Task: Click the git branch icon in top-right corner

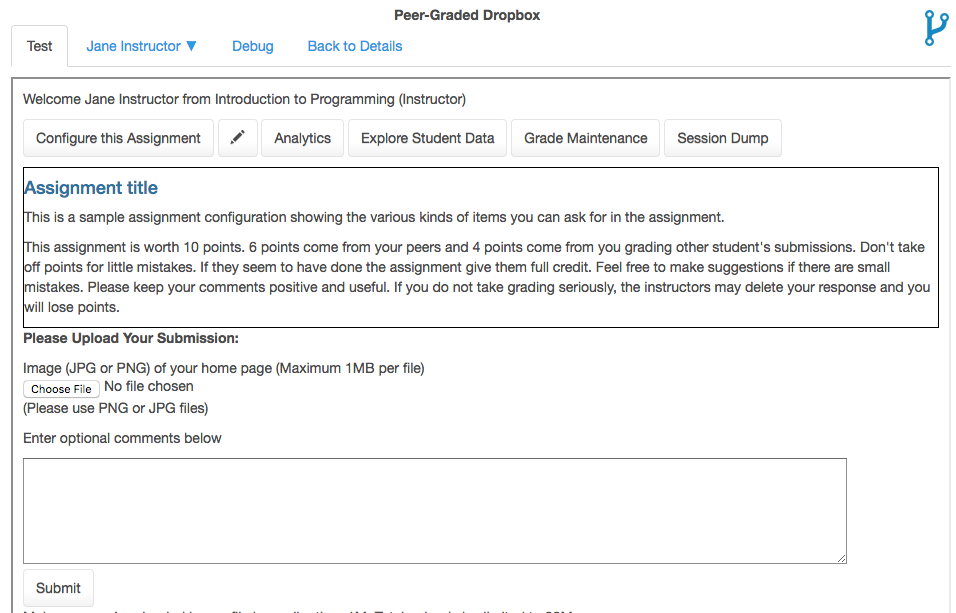Action: click(935, 28)
